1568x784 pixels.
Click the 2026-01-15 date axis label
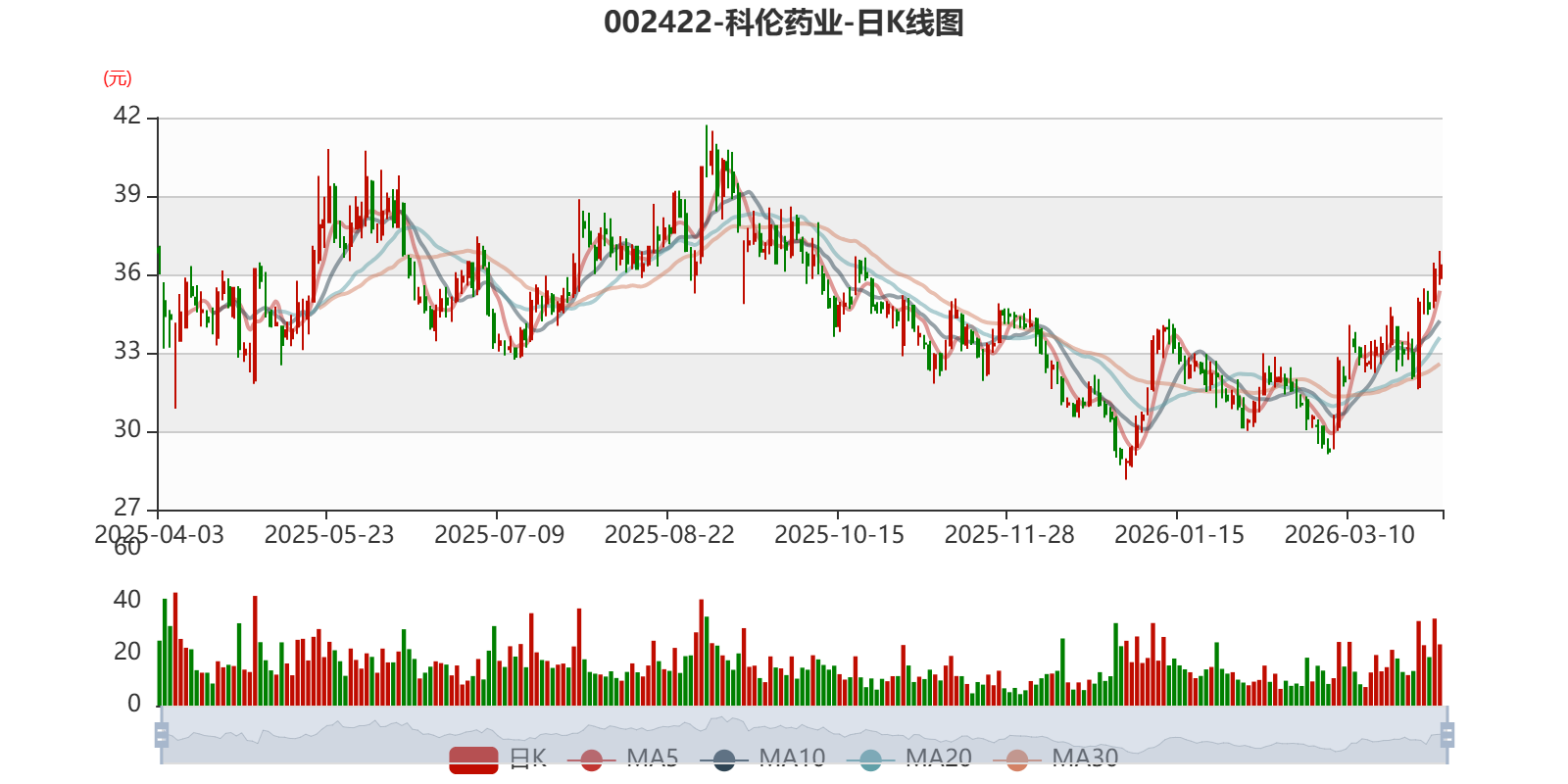click(1179, 535)
